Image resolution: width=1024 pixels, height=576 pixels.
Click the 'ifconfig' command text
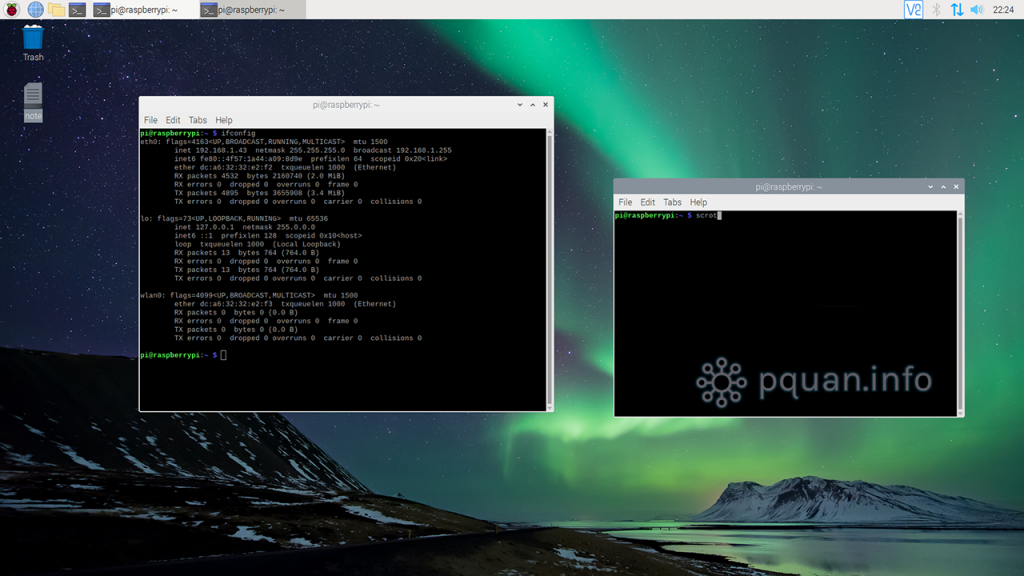click(238, 133)
